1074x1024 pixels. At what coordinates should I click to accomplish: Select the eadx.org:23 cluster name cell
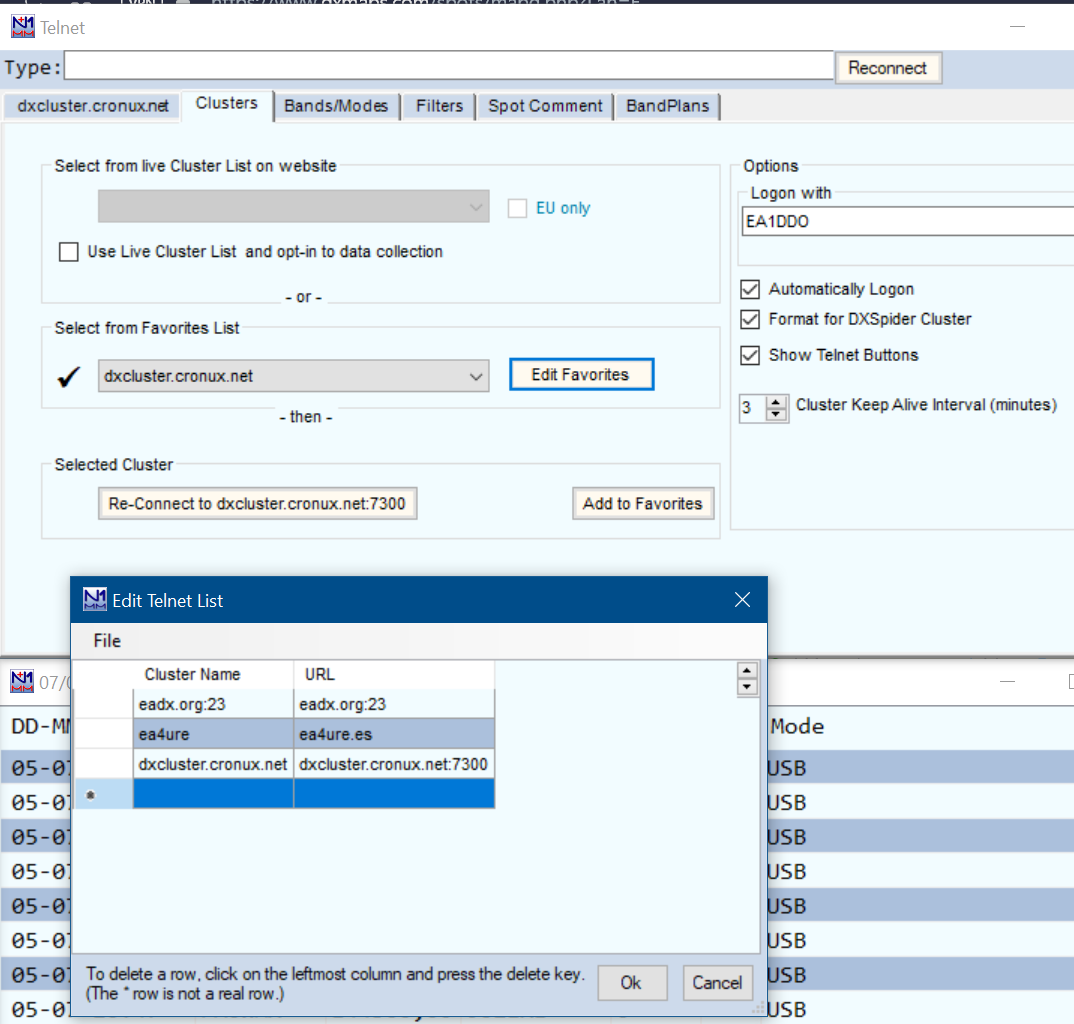click(213, 704)
